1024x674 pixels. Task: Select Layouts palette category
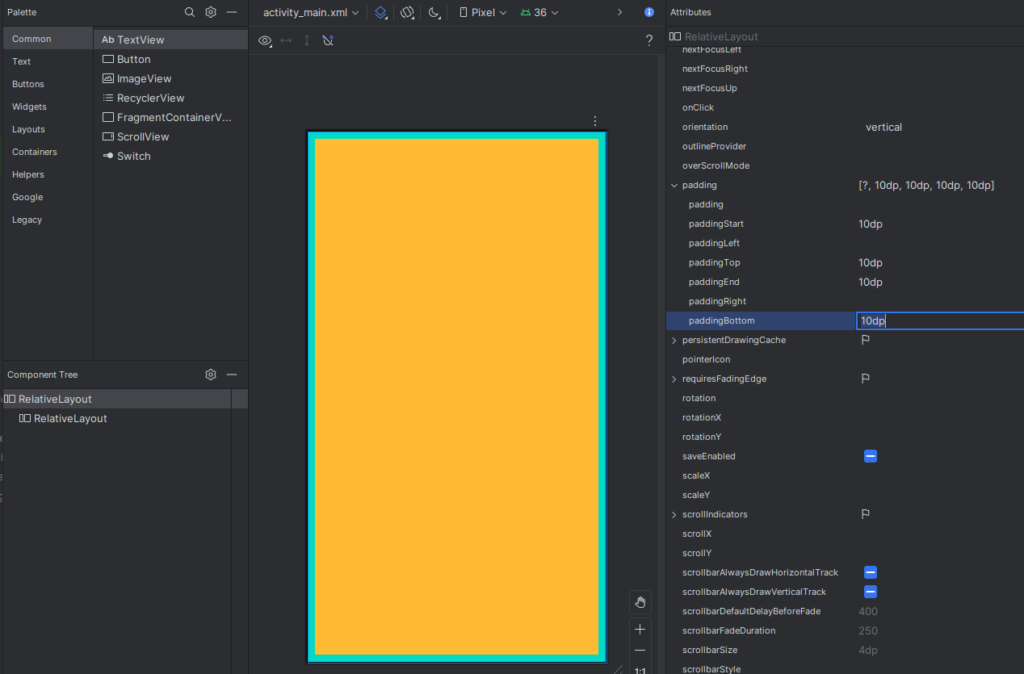[48, 129]
